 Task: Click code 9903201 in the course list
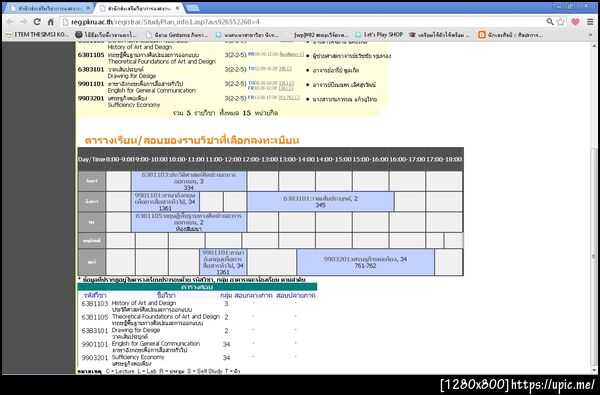(91, 98)
